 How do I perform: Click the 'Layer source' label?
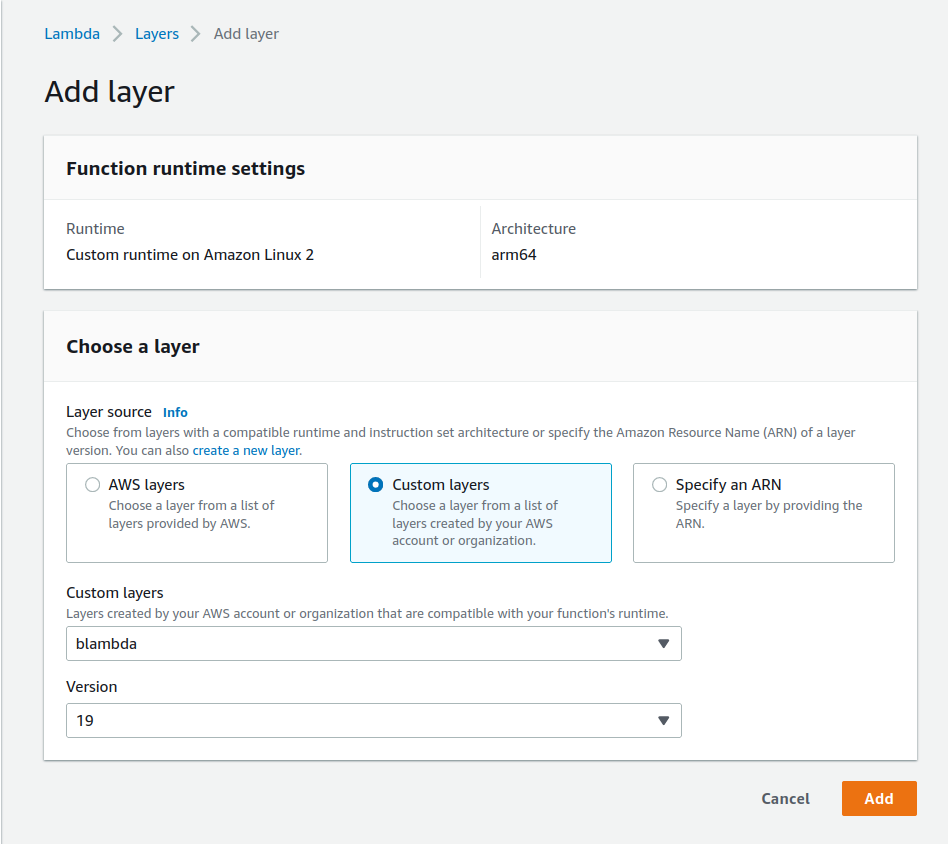[109, 412]
